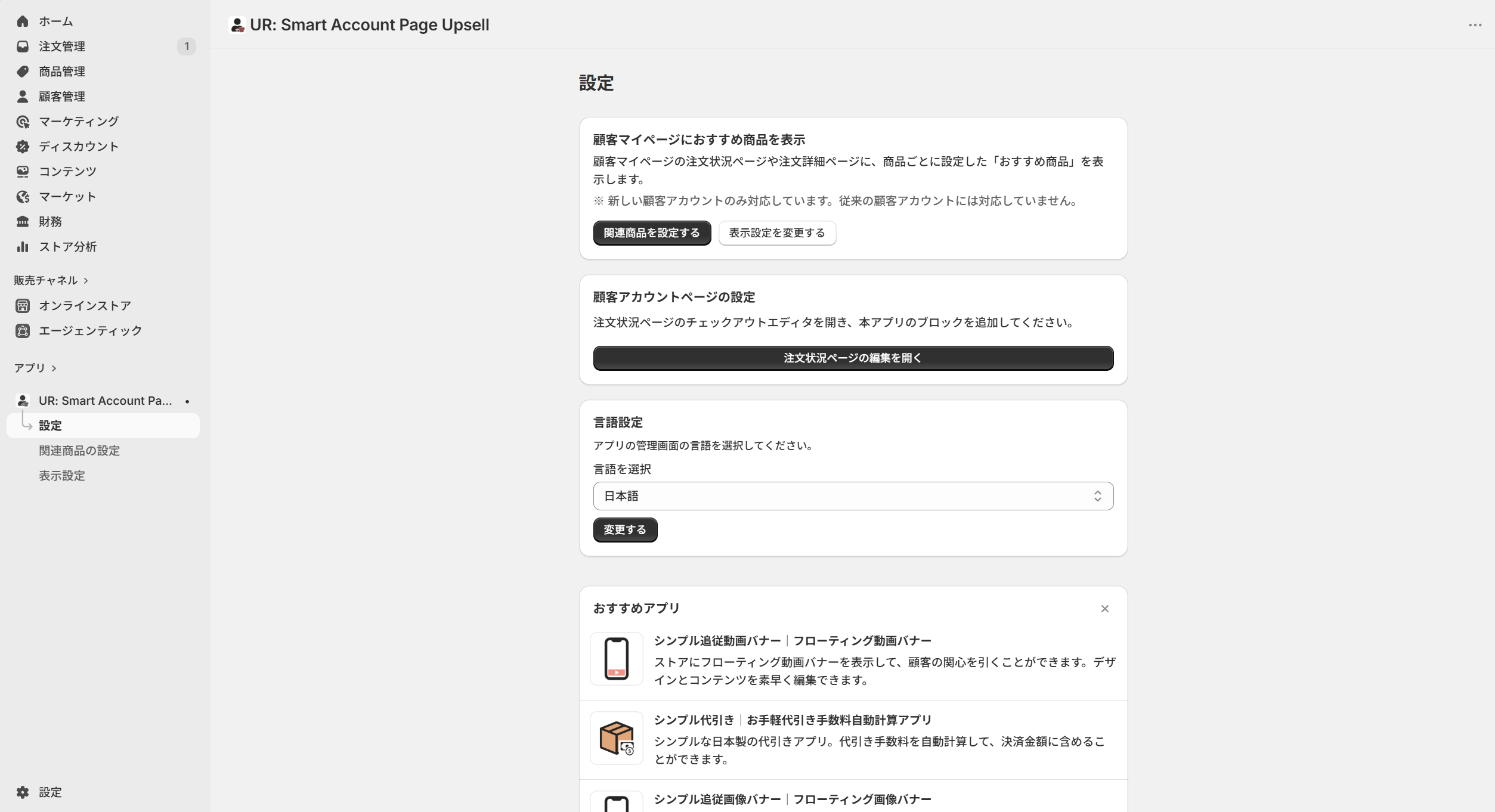Open the three-dot menu at top right

pyautogui.click(x=1475, y=25)
